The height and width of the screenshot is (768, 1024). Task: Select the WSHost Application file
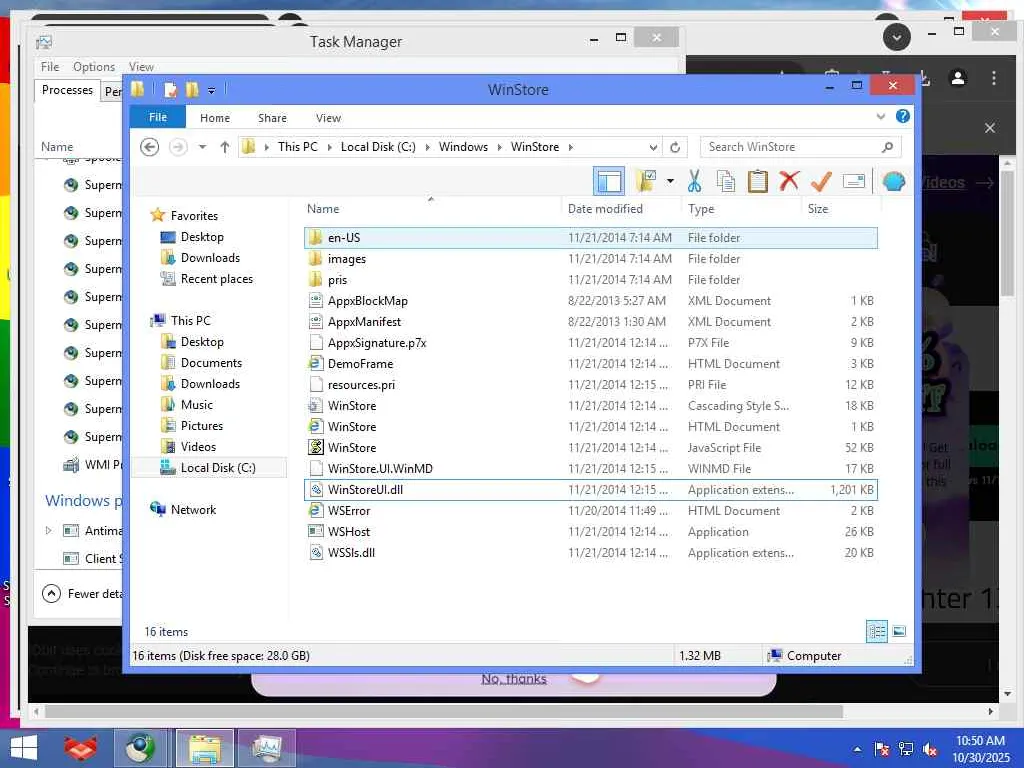coord(590,532)
